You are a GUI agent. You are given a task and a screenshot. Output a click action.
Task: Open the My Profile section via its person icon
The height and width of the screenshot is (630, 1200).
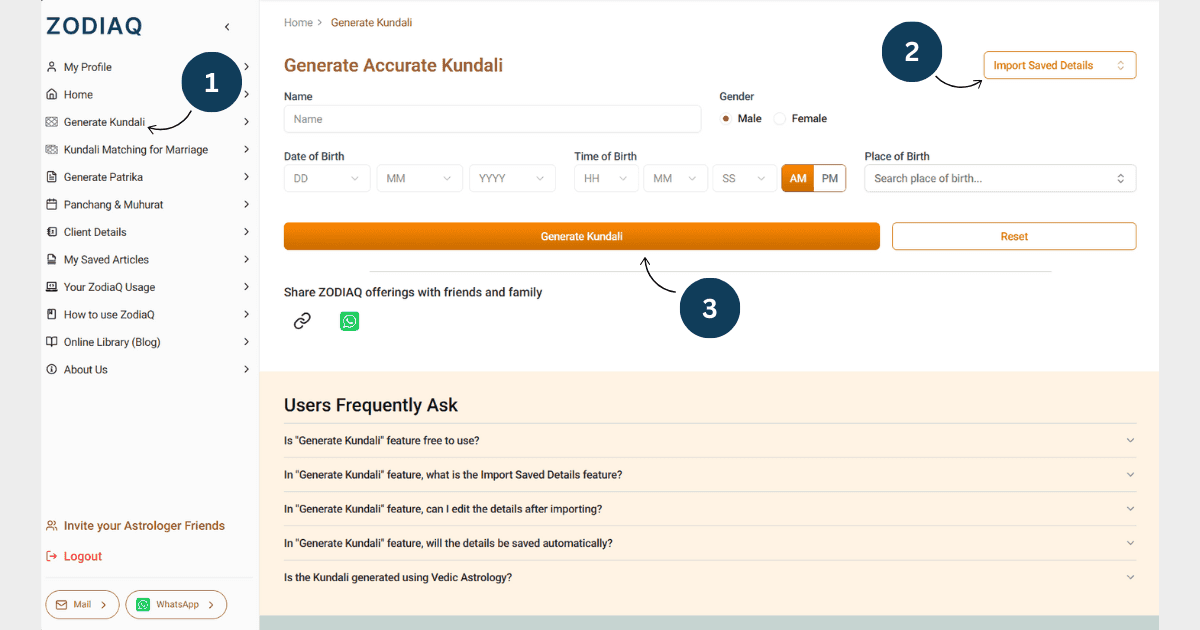pos(51,66)
